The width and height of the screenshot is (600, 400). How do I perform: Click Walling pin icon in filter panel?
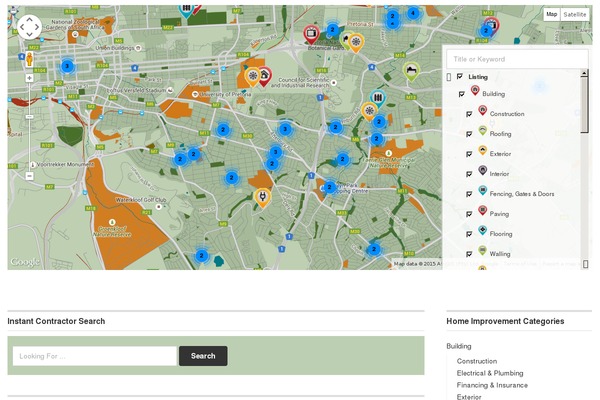483,250
